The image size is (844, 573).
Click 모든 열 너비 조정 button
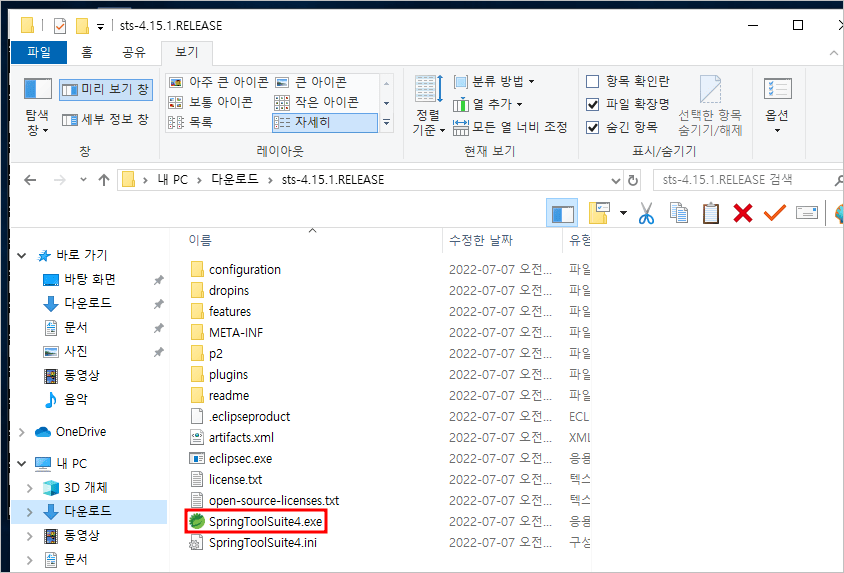coord(510,128)
